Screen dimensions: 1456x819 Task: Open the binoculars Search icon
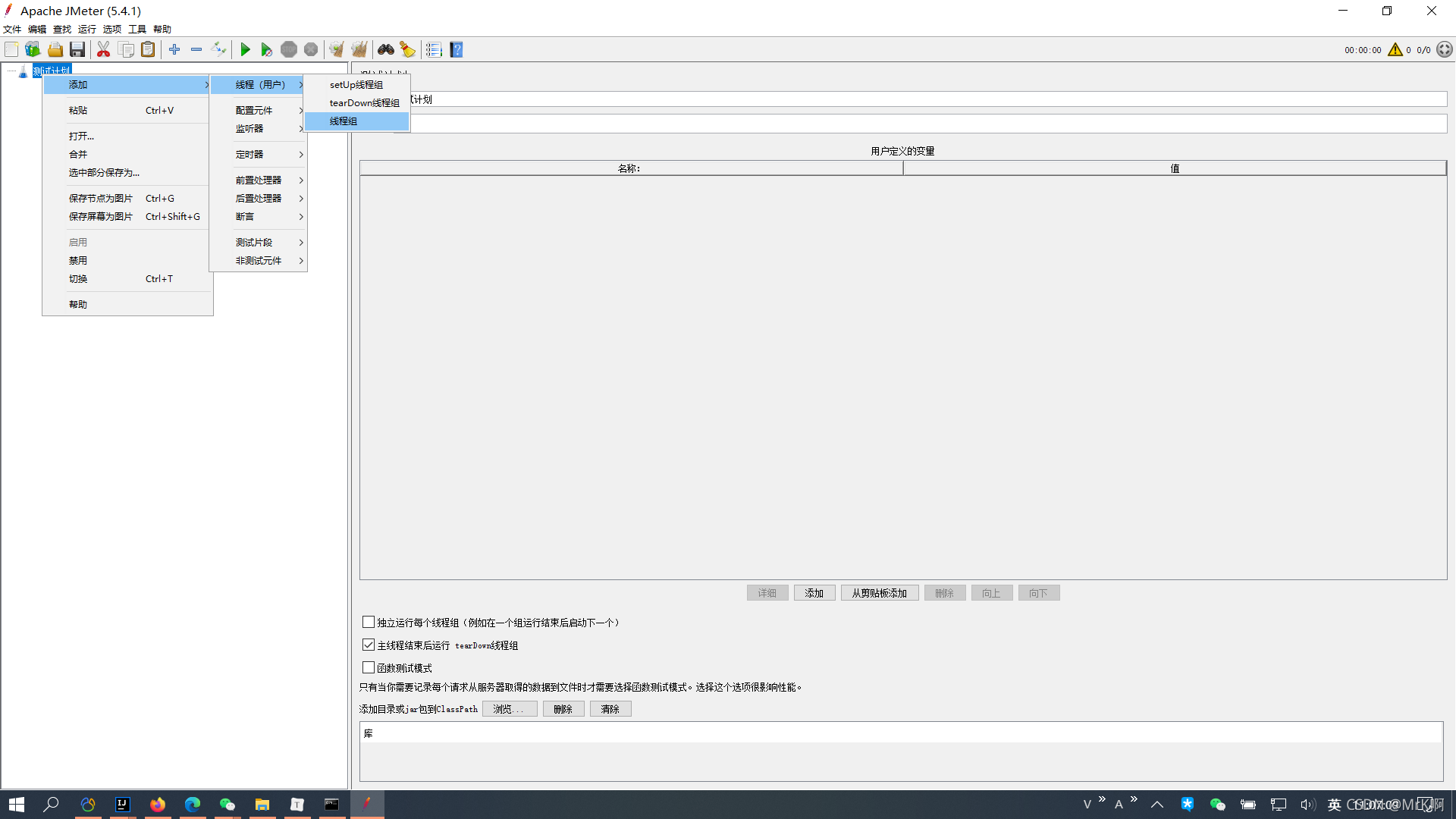(x=386, y=50)
